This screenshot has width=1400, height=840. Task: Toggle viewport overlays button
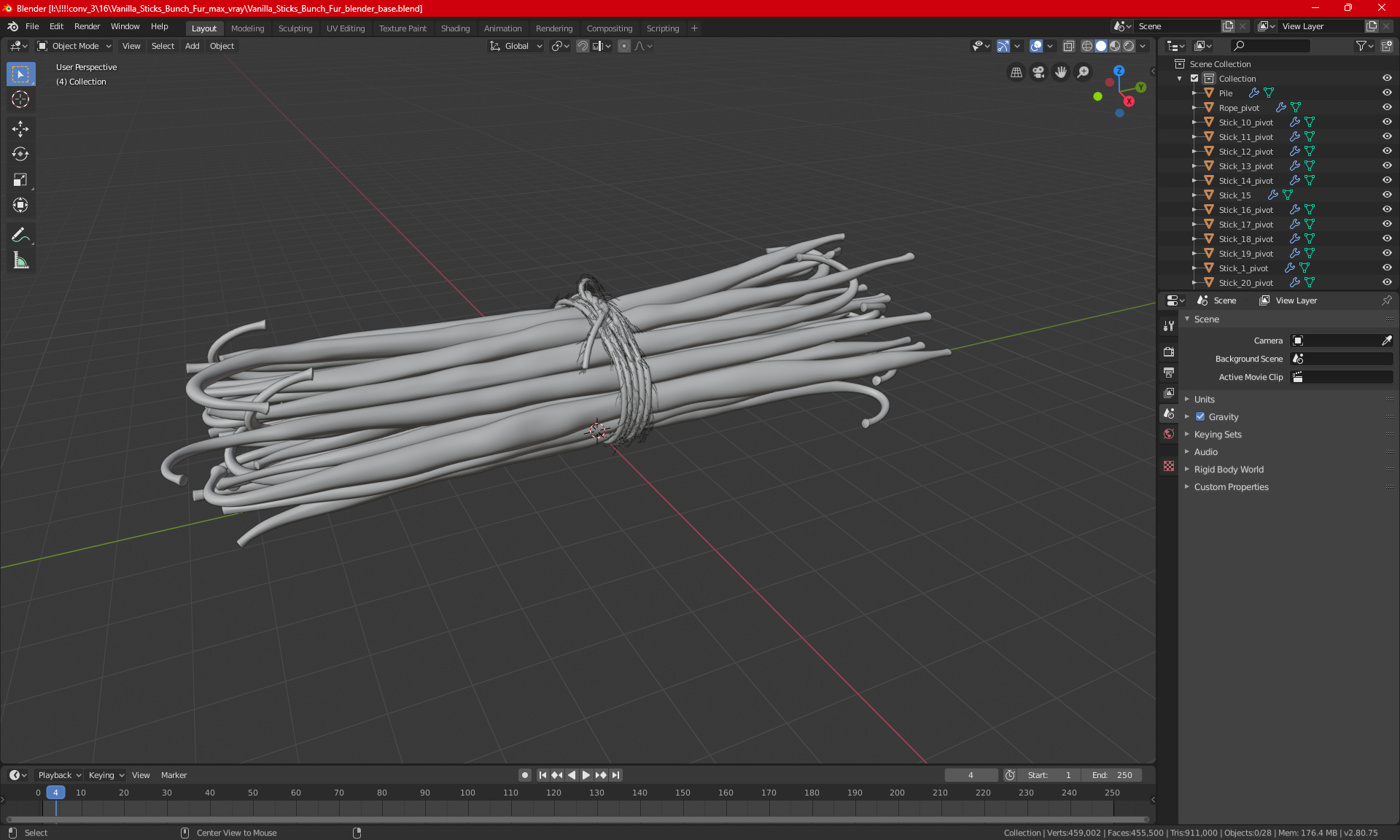coord(1036,46)
